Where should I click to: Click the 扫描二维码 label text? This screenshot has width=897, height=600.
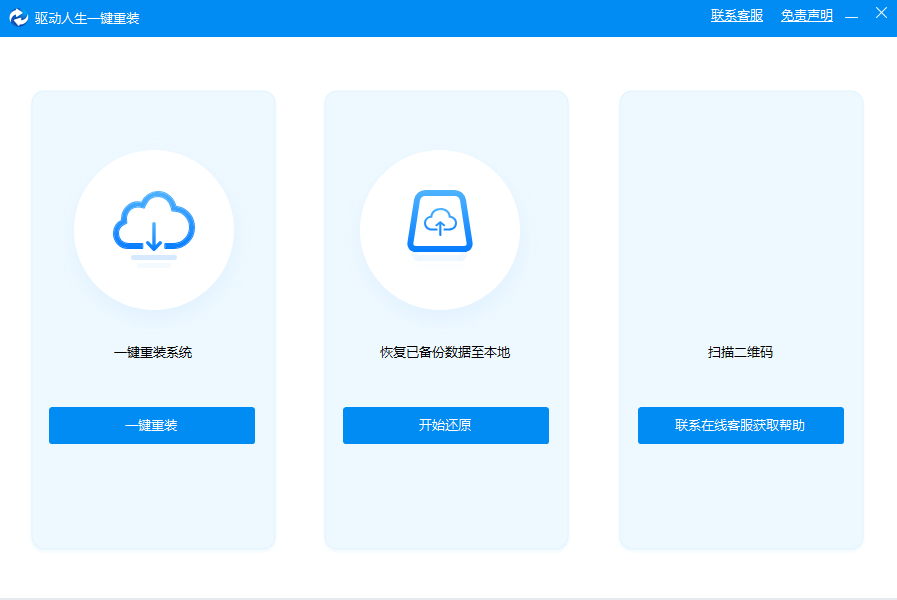tap(740, 352)
